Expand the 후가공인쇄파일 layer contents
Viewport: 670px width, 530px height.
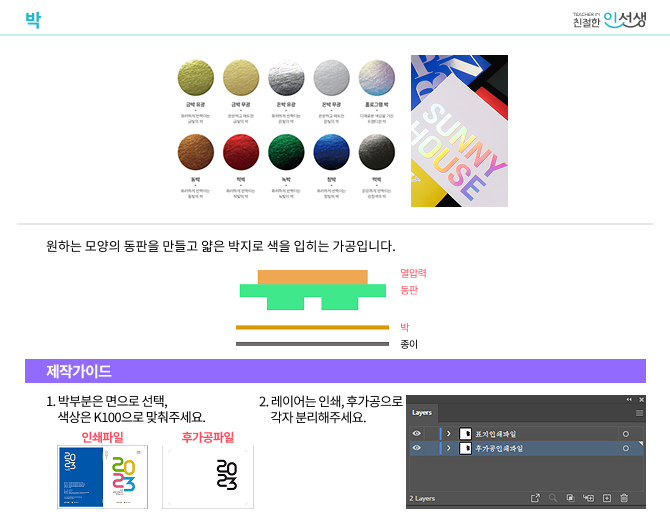pos(448,449)
